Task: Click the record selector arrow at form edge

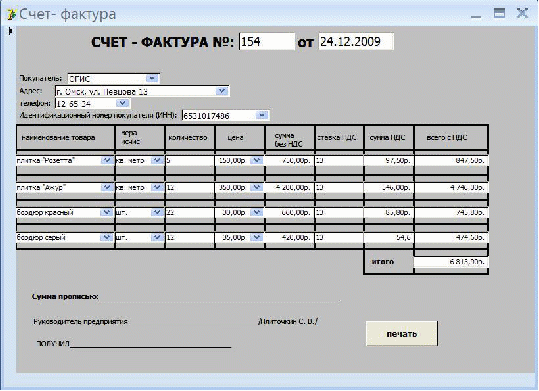Action: 10,31
